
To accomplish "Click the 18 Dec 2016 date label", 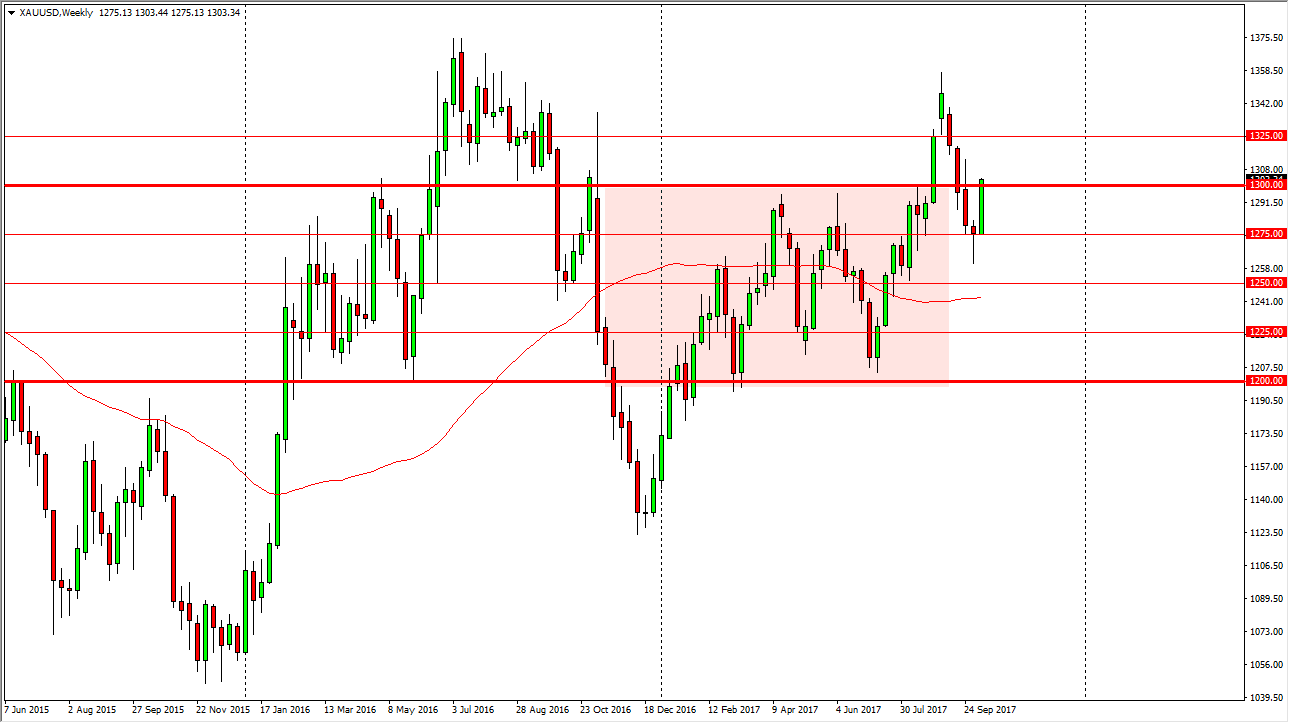I will point(669,710).
